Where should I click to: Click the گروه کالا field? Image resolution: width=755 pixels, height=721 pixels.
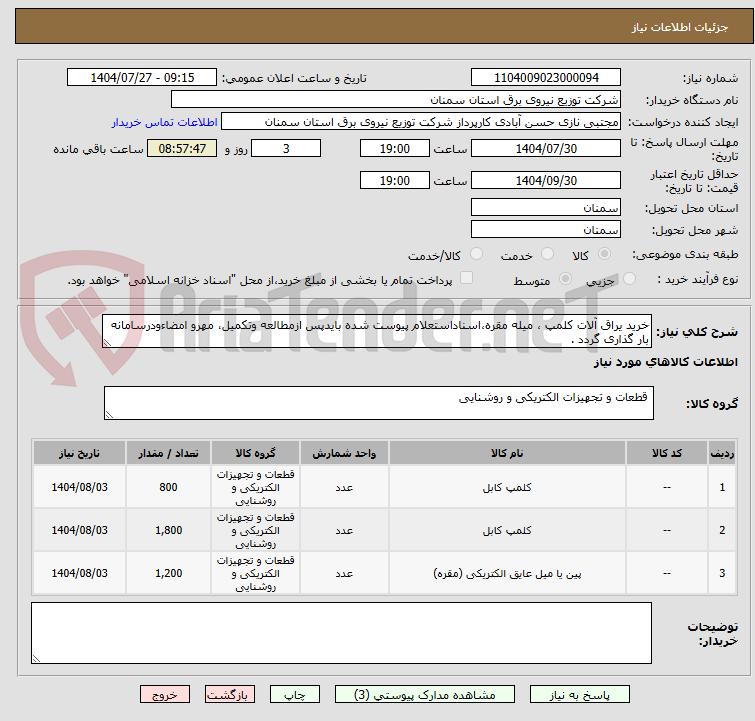[378, 403]
